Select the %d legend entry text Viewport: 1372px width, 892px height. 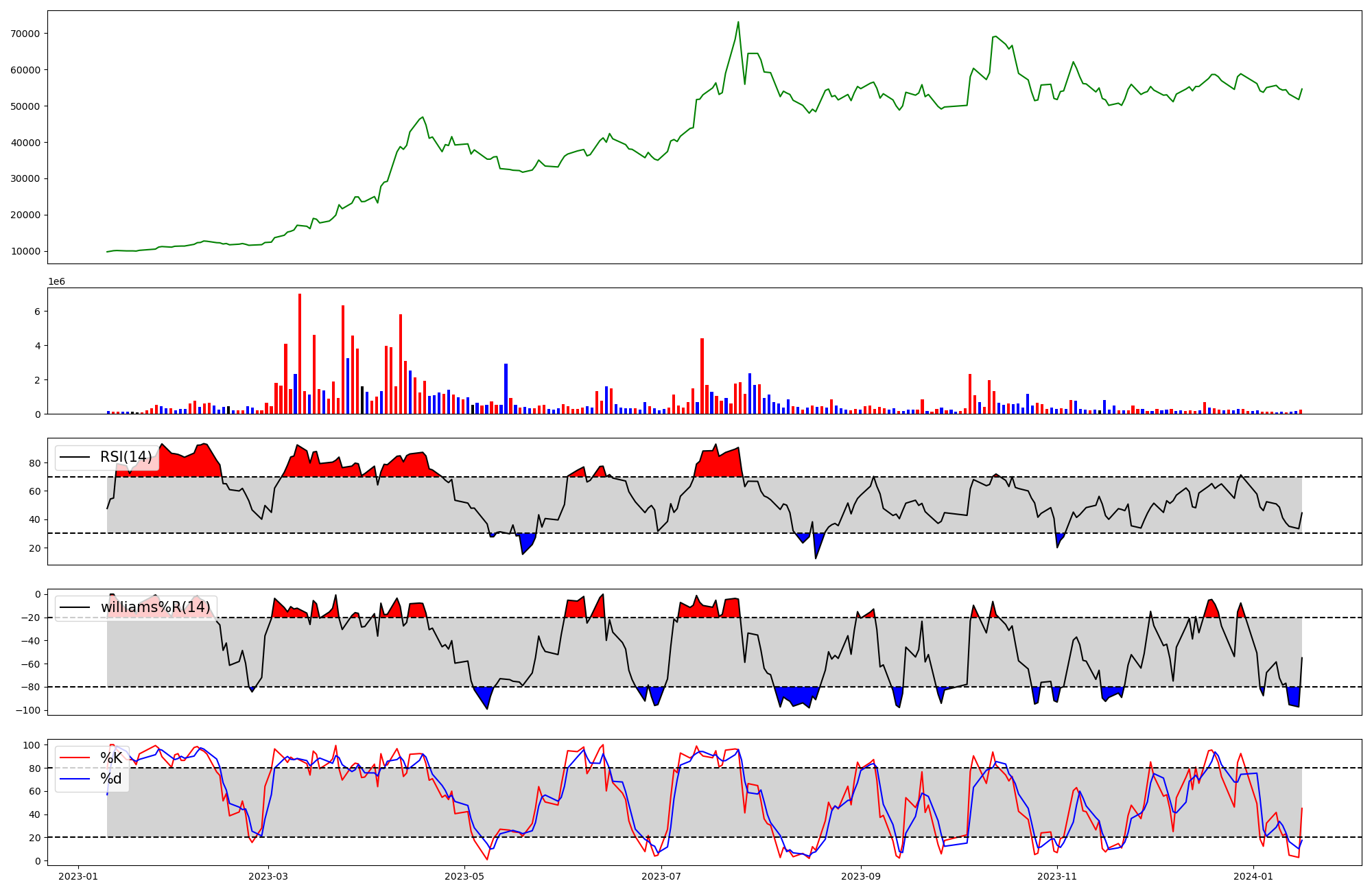click(x=111, y=779)
